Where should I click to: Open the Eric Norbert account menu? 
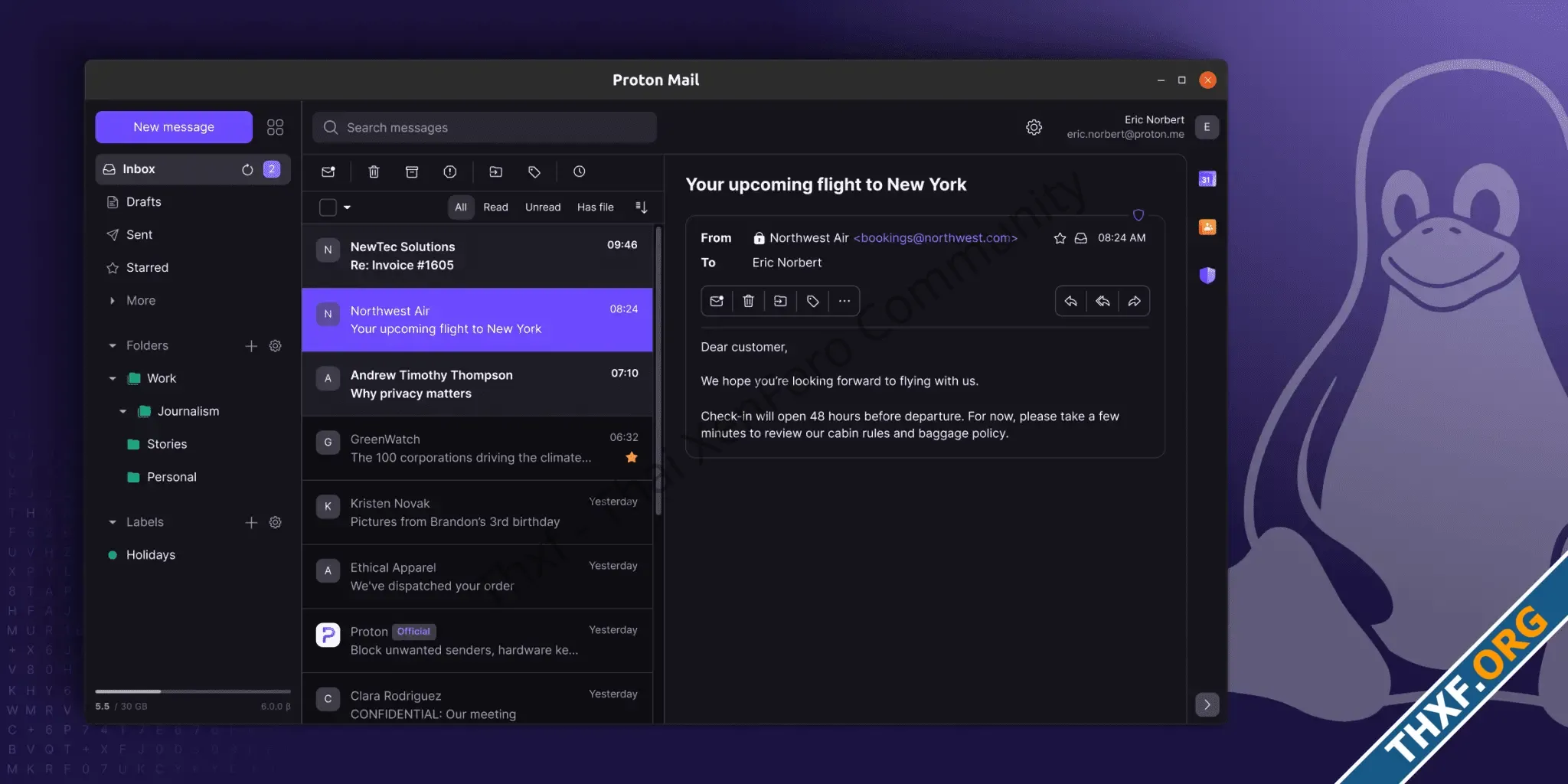click(1207, 127)
